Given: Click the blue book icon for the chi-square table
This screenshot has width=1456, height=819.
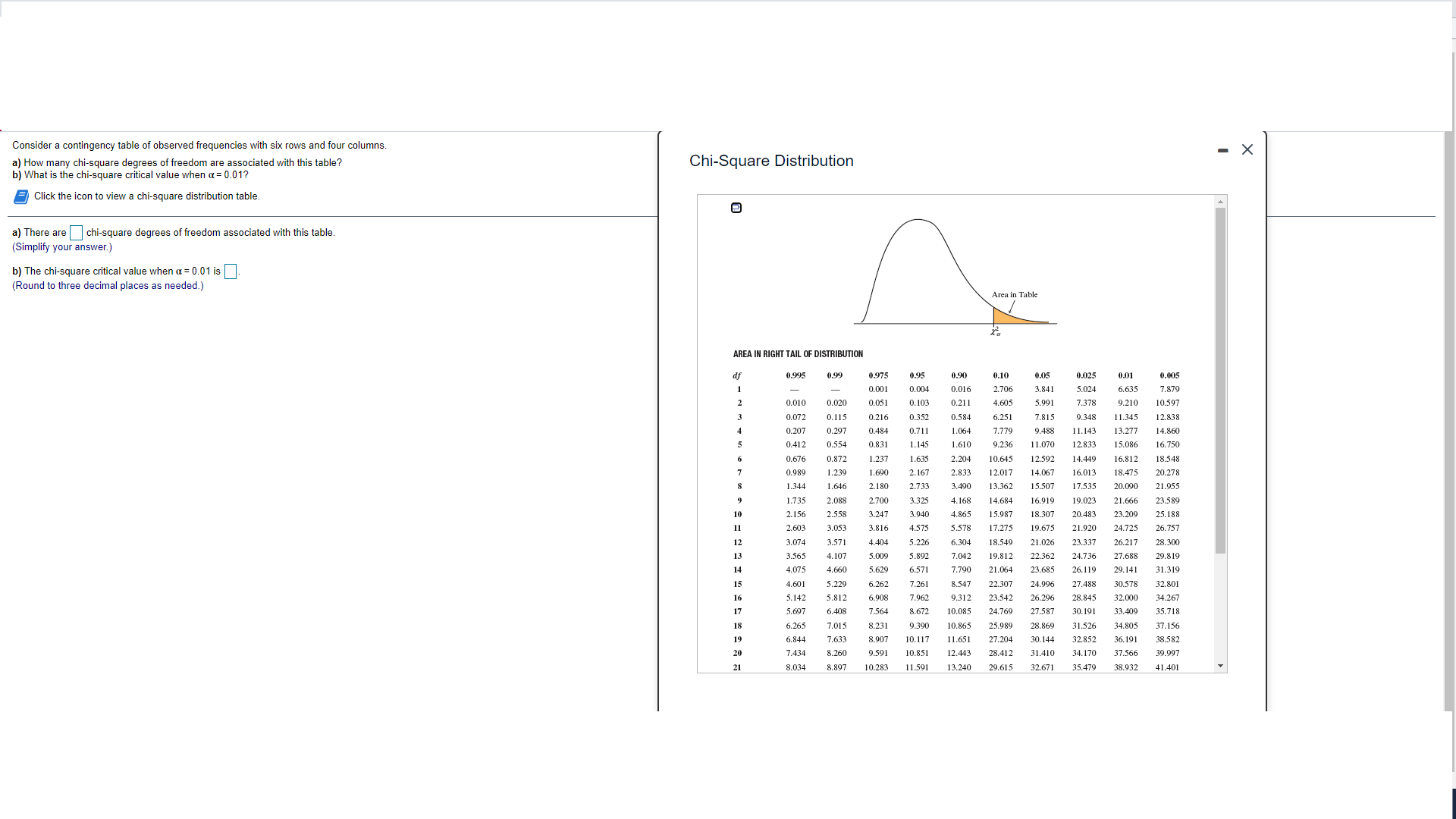Looking at the screenshot, I should point(21,197).
